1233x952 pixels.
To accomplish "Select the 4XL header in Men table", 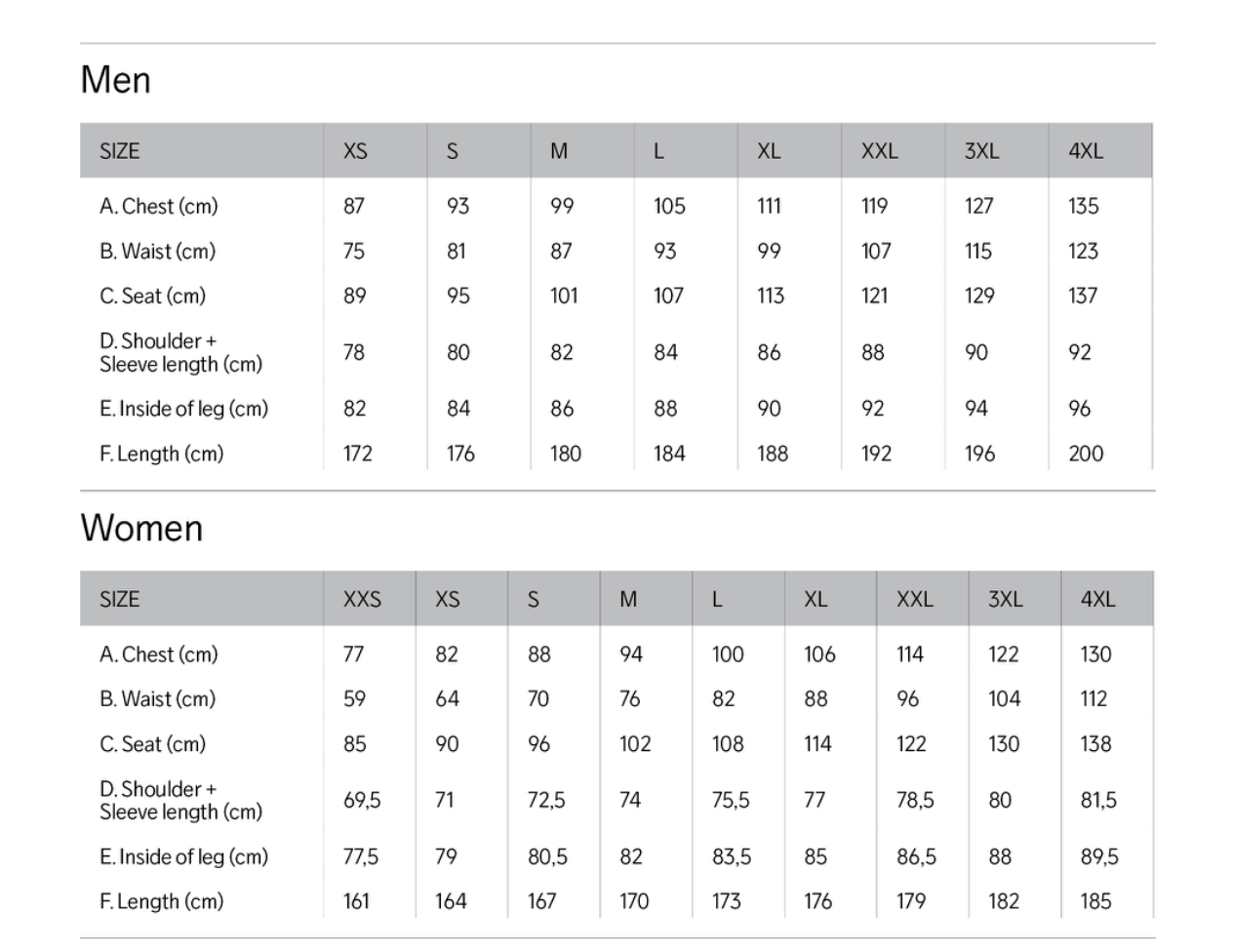I will [x=1086, y=151].
